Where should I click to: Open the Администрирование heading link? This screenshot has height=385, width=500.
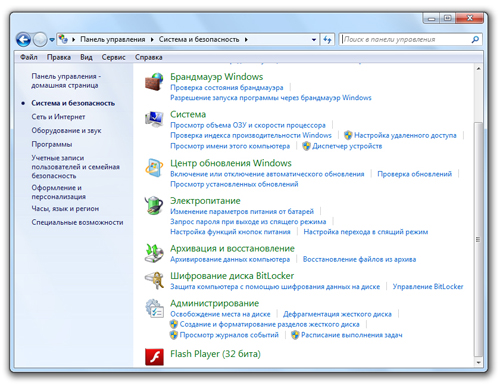click(x=214, y=303)
